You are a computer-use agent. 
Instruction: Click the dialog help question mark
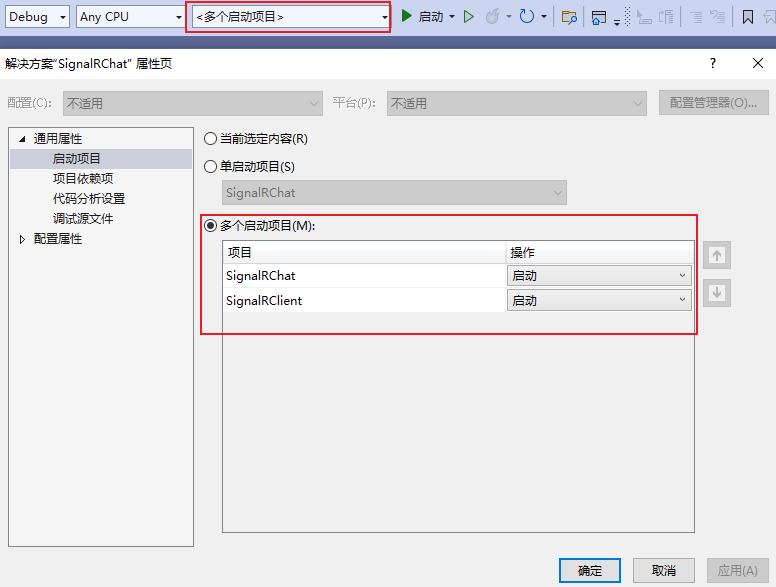click(713, 63)
